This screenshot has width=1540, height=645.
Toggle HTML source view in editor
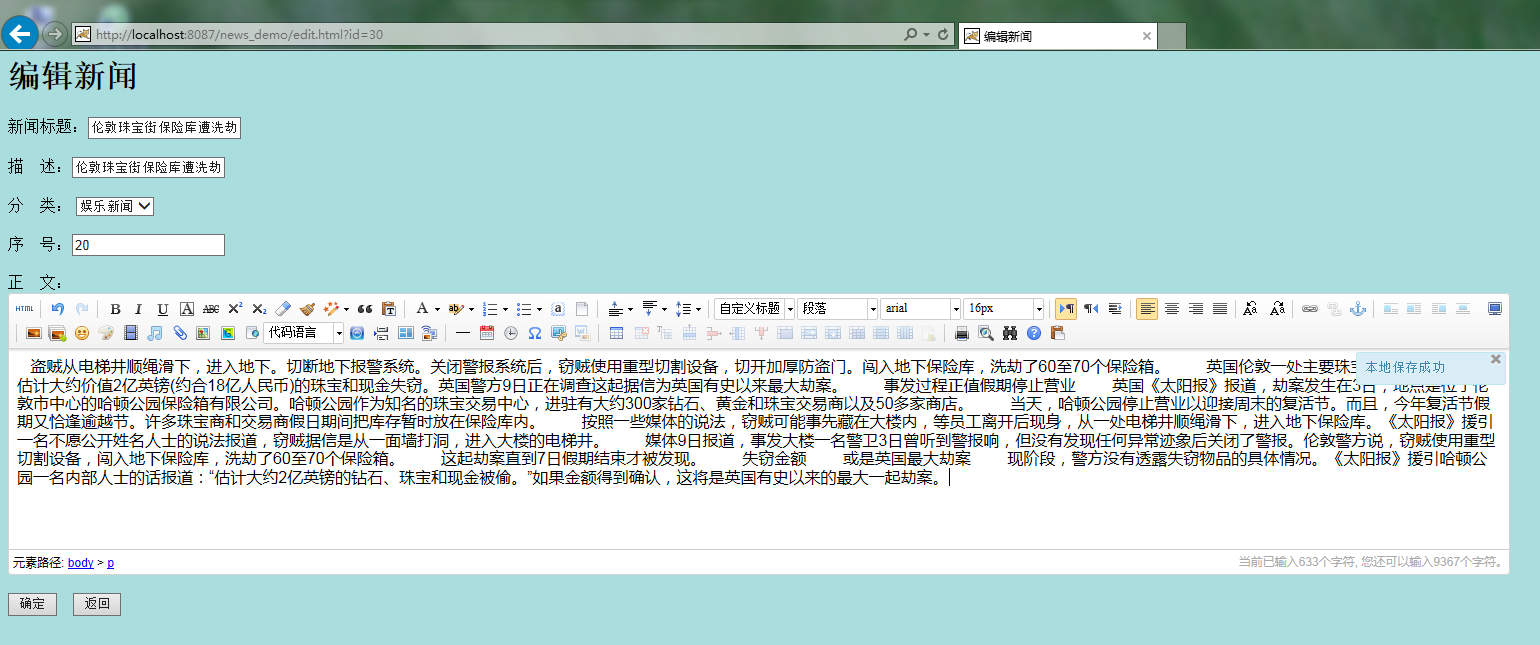[x=24, y=309]
